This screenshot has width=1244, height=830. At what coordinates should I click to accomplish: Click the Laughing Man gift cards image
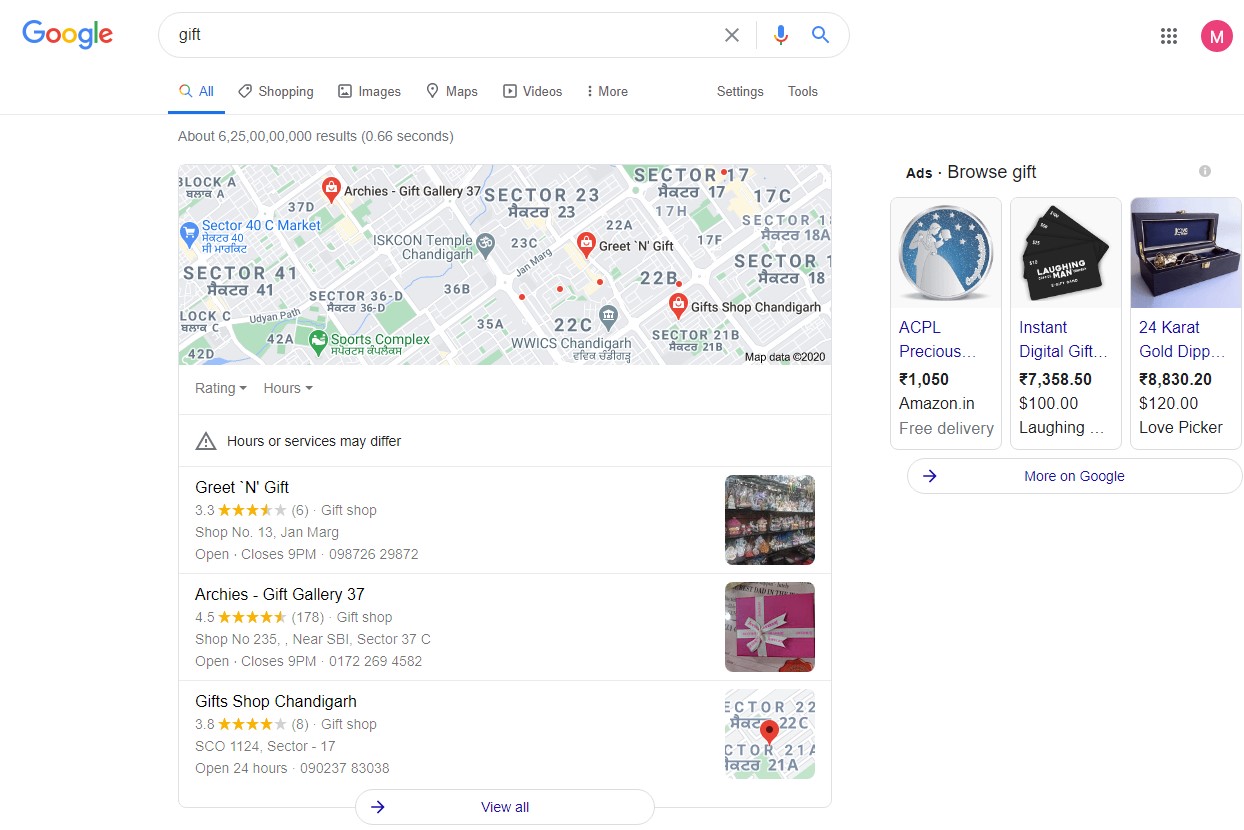(1066, 254)
